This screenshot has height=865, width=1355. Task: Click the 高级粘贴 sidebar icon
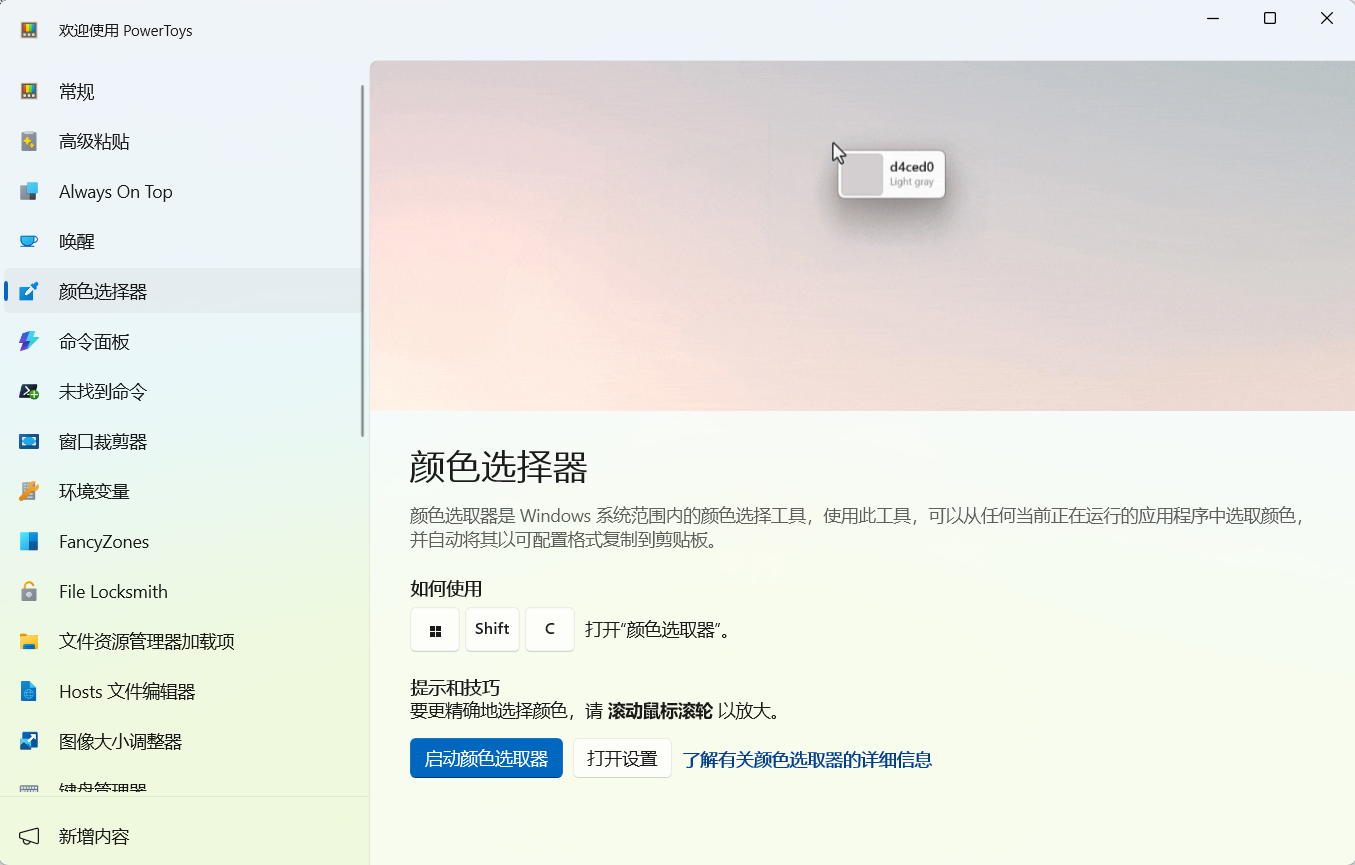click(29, 142)
